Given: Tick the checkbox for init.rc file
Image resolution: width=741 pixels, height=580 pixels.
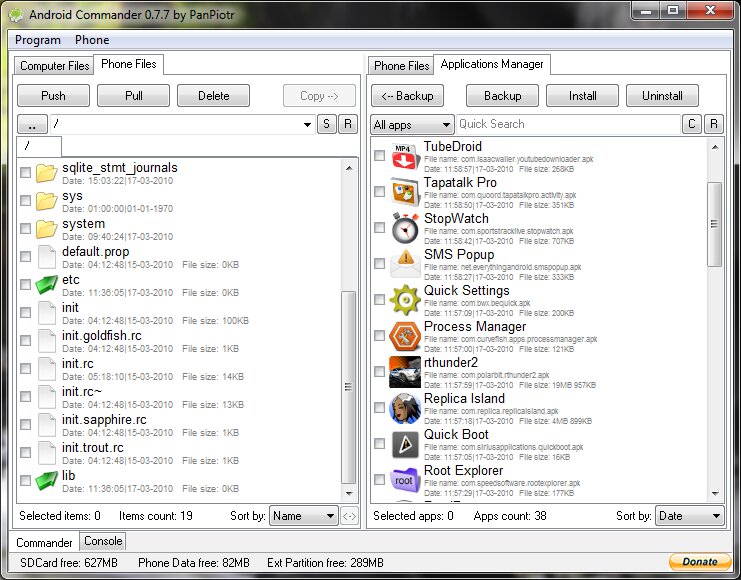Looking at the screenshot, I should click(25, 369).
